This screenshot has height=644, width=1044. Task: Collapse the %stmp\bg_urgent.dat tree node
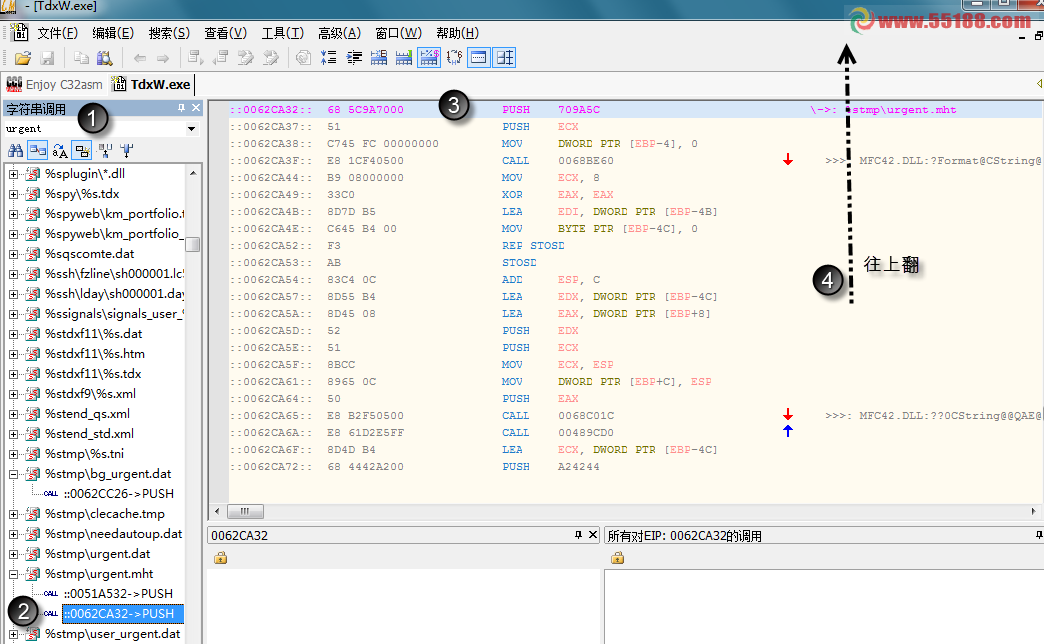click(13, 474)
